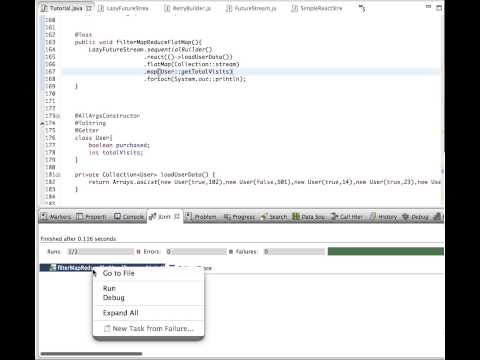Viewport: 480px width, 360px height.
Task: Show hidden editor tabs overflow list
Action: pos(362,8)
